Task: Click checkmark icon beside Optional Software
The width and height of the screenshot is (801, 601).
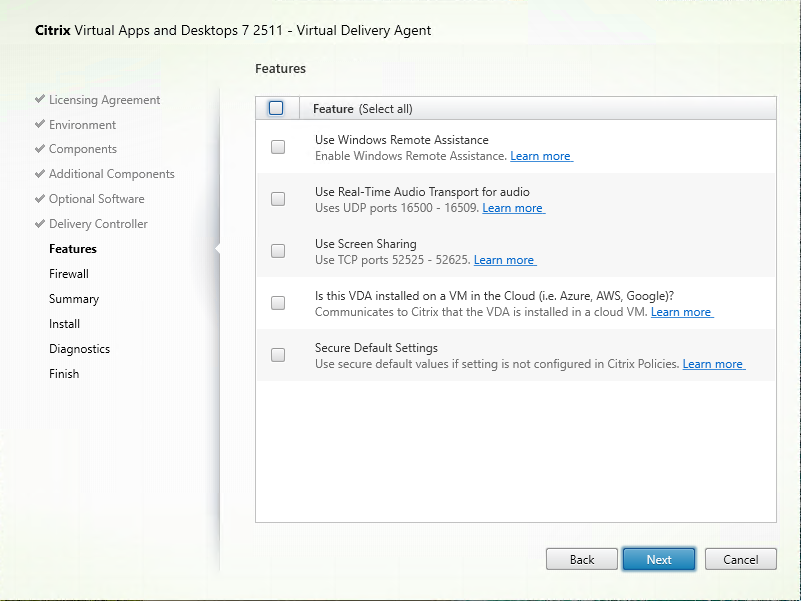Action: tap(40, 199)
